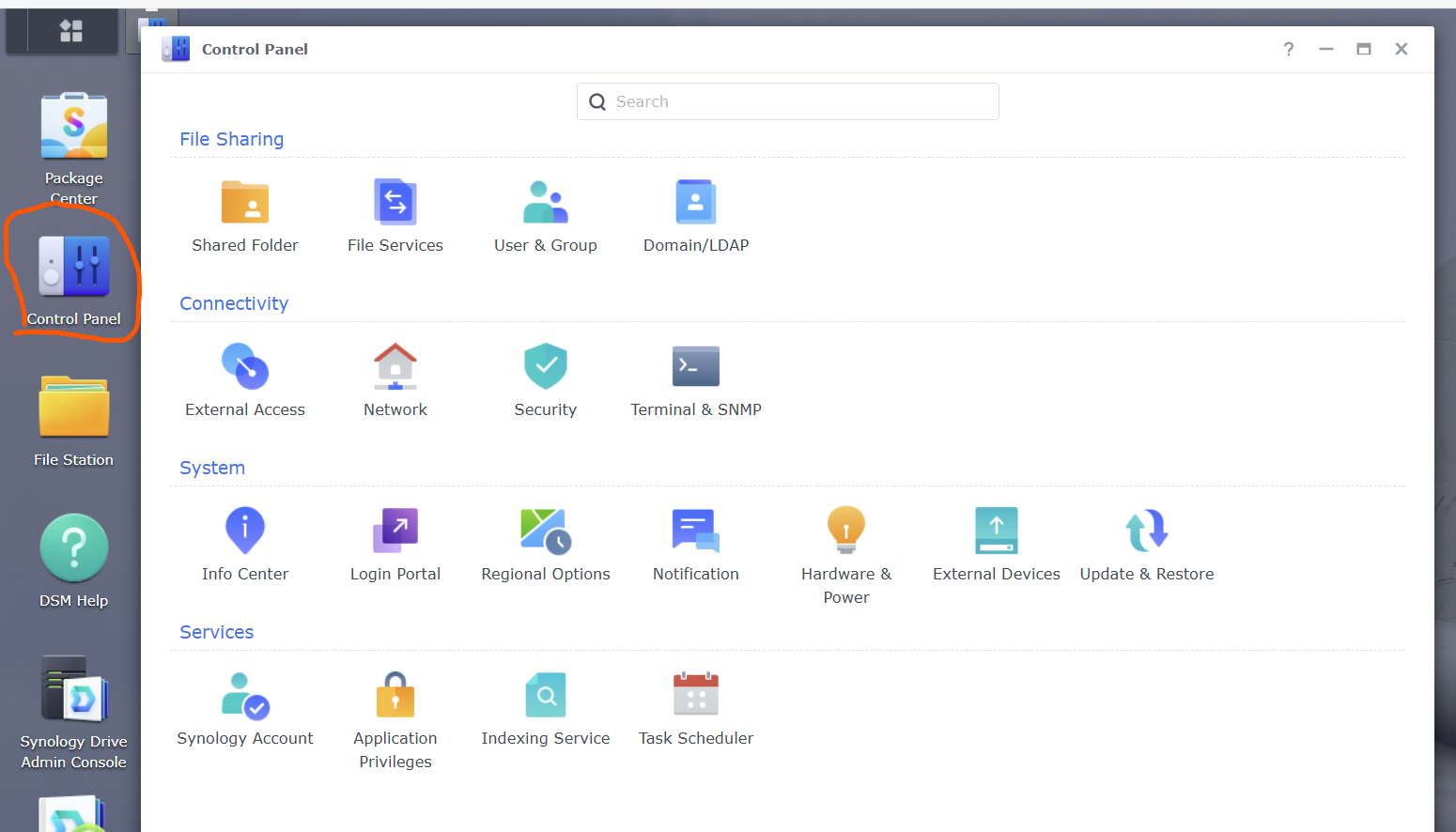The height and width of the screenshot is (832, 1456).
Task: Open Hardware & Power settings
Action: (x=846, y=556)
